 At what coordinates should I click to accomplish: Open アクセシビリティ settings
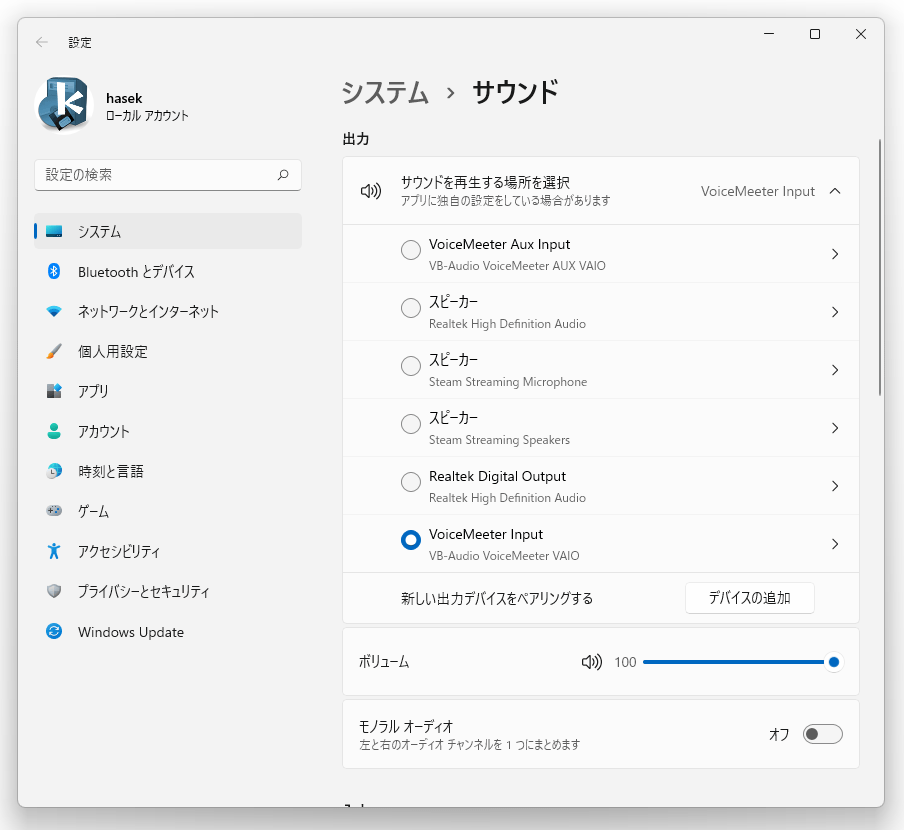168,551
